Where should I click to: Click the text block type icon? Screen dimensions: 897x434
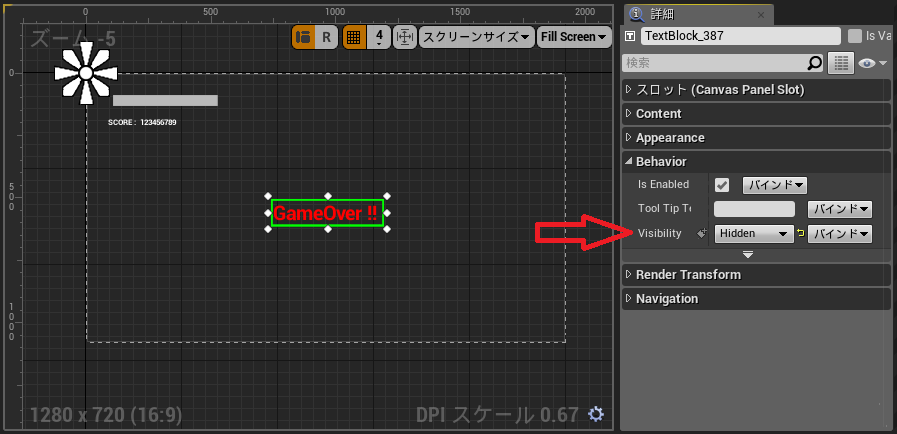[630, 36]
